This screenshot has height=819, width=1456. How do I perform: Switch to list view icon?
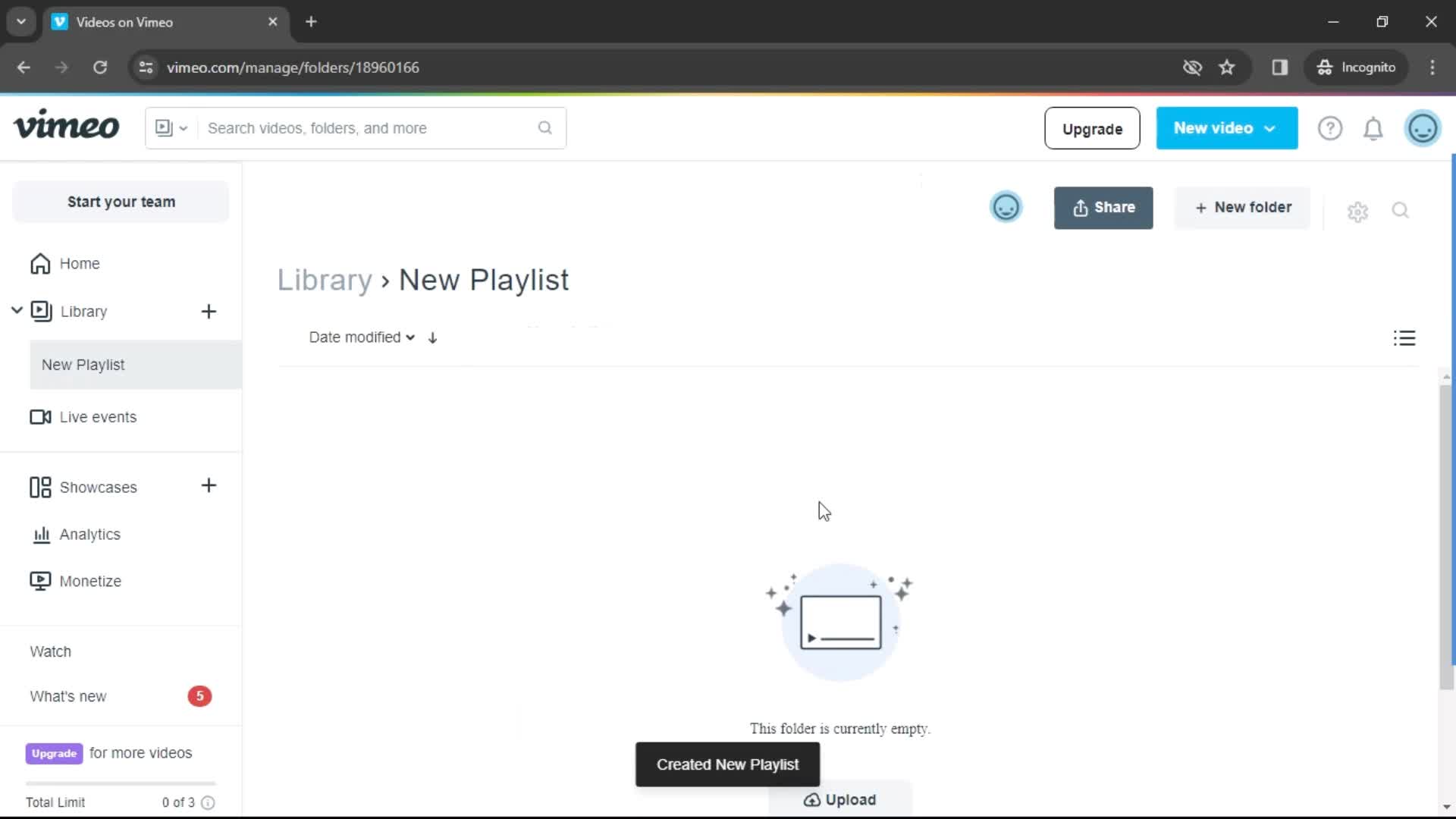pyautogui.click(x=1404, y=338)
